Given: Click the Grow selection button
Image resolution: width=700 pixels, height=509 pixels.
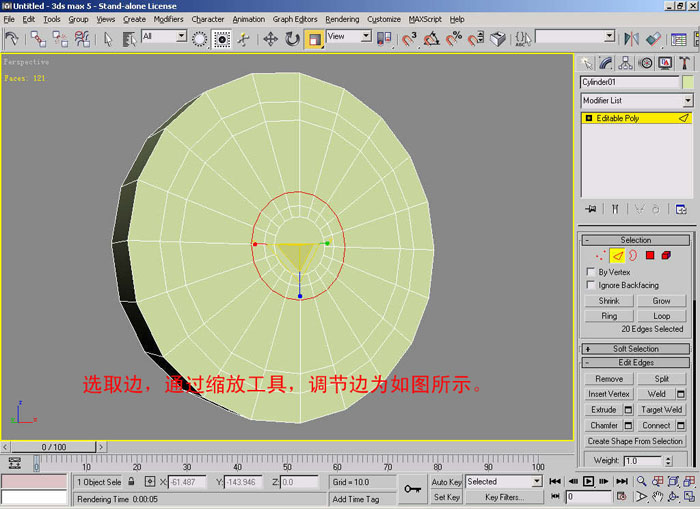Looking at the screenshot, I should (x=661, y=300).
